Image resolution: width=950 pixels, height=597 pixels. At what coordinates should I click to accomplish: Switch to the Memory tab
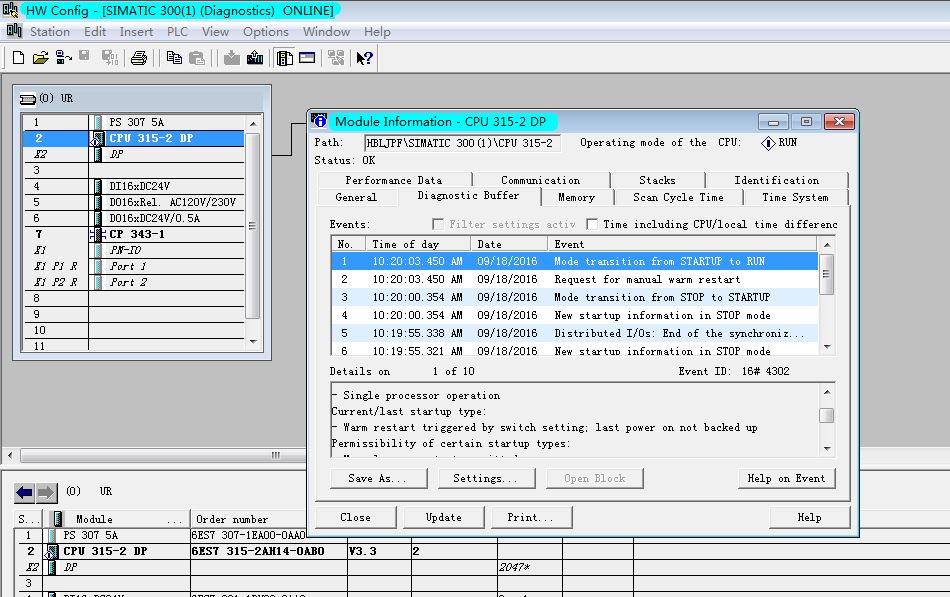(x=576, y=197)
